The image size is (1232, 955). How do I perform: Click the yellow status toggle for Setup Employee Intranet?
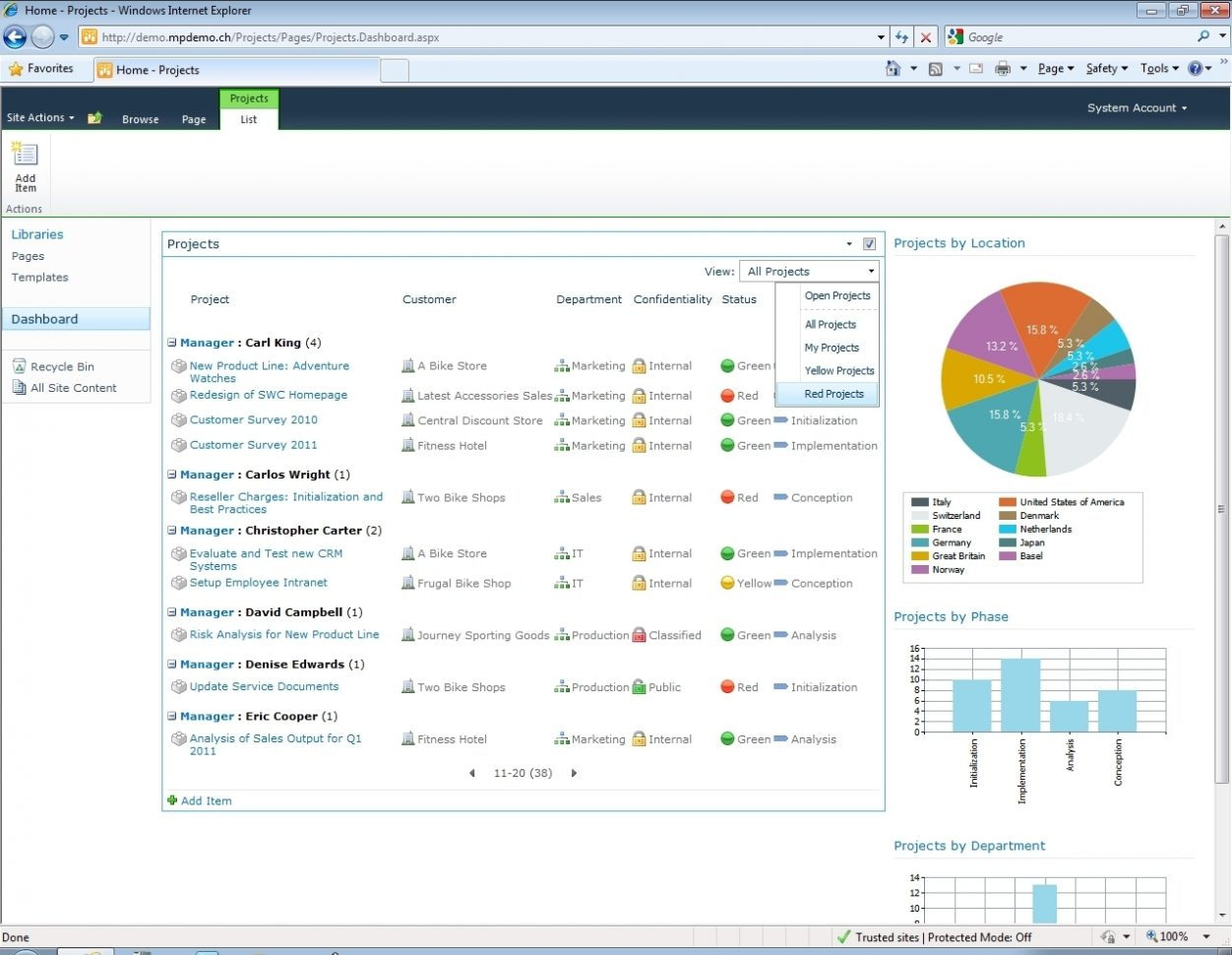(x=725, y=583)
